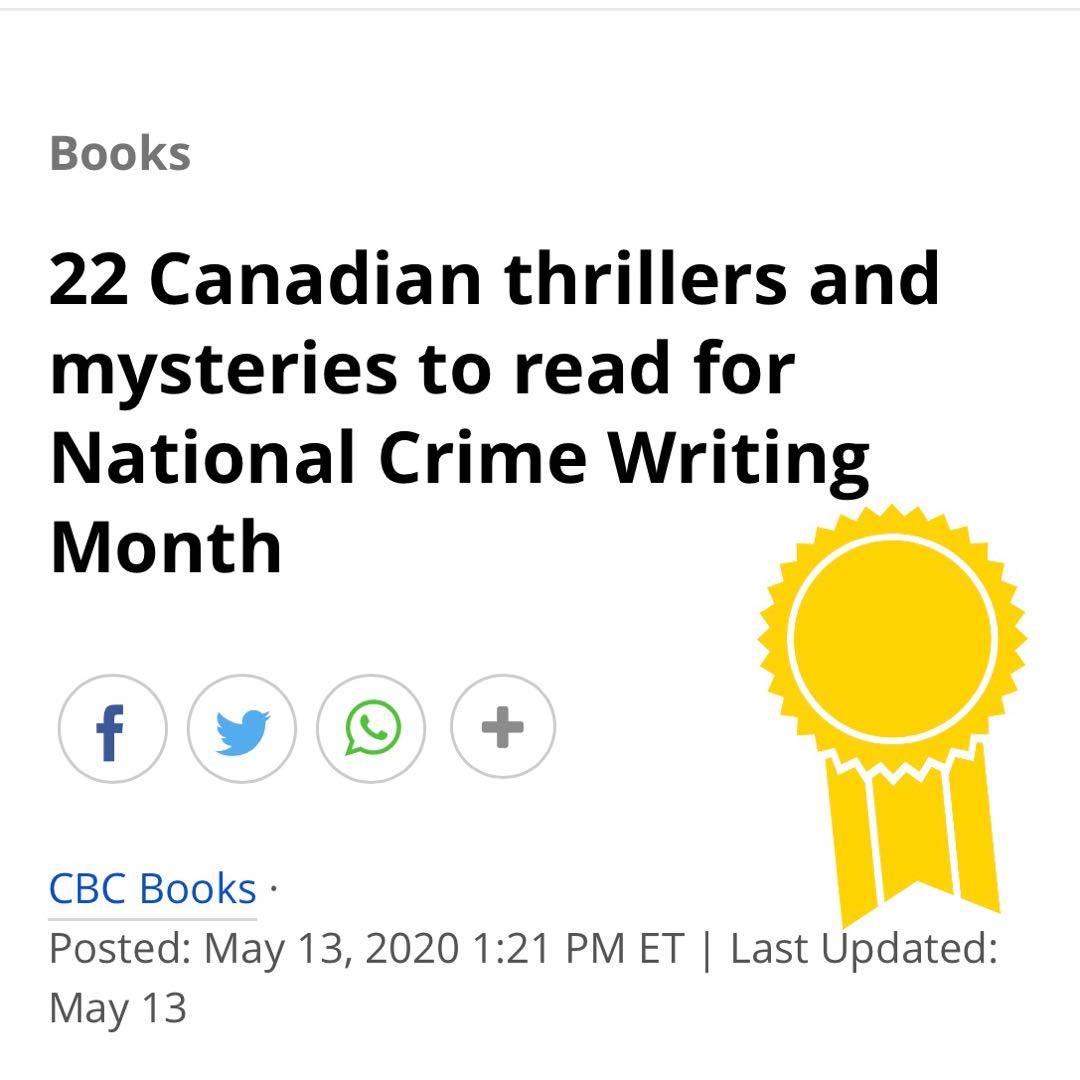1080x1080 pixels.
Task: Go to the Books section label
Action: (120, 153)
